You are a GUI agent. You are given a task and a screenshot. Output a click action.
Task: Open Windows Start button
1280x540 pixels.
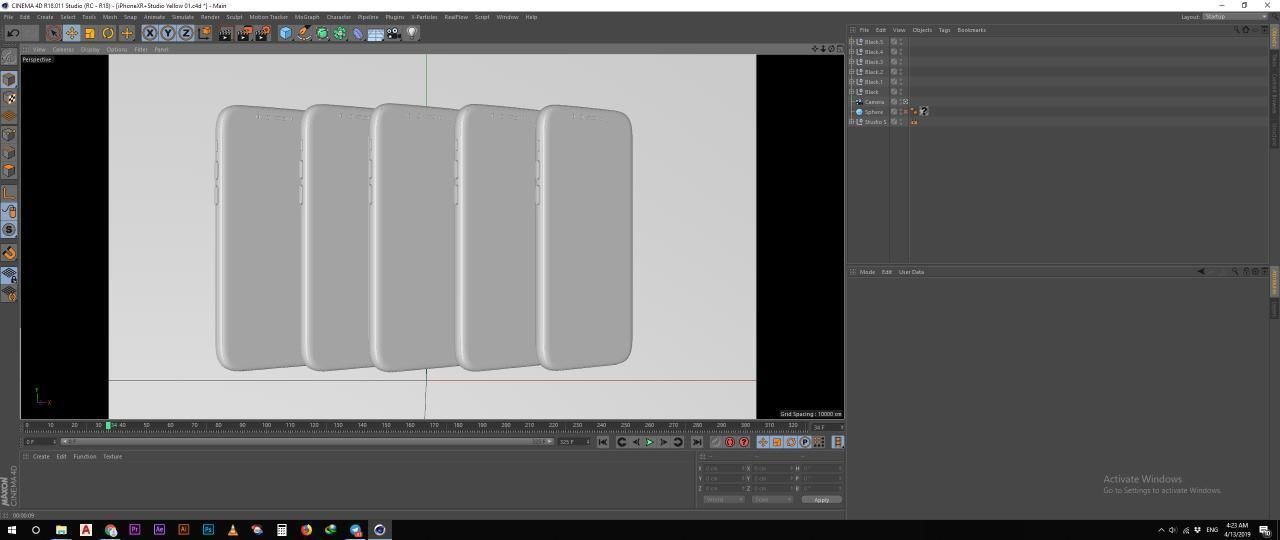[12, 530]
